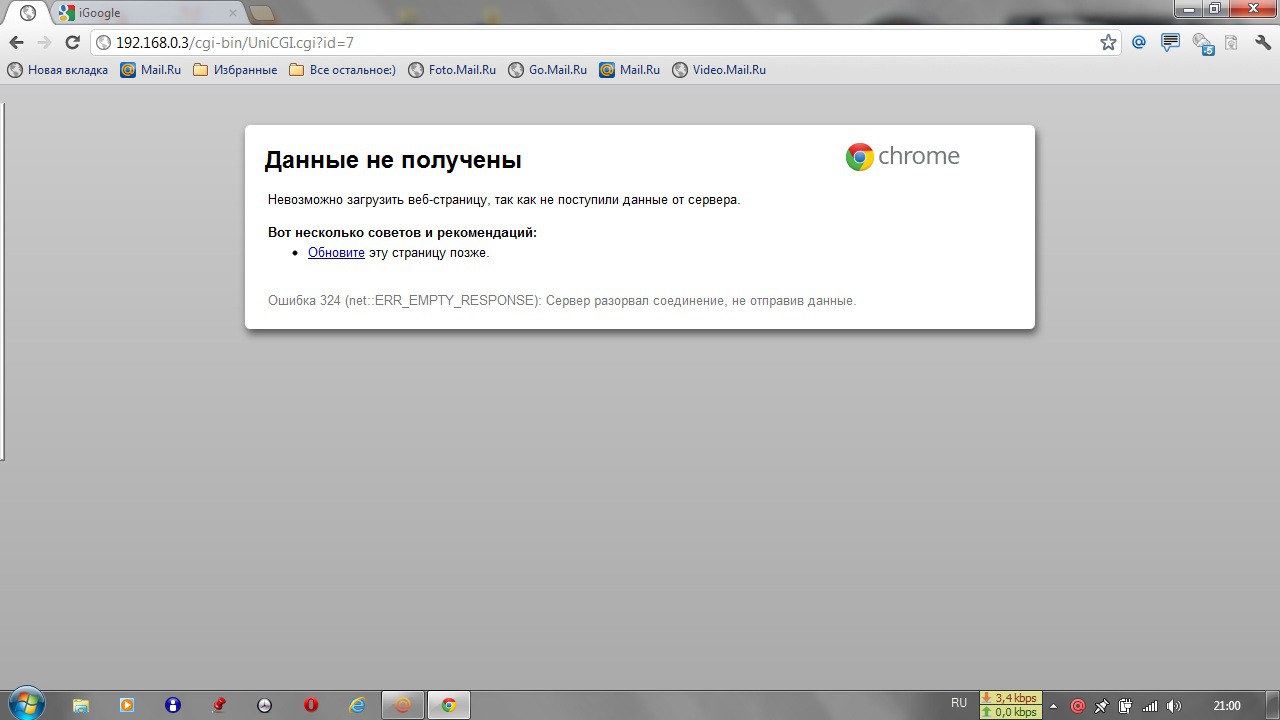
Task: Bookmark this page with the star icon
Action: tap(1108, 43)
